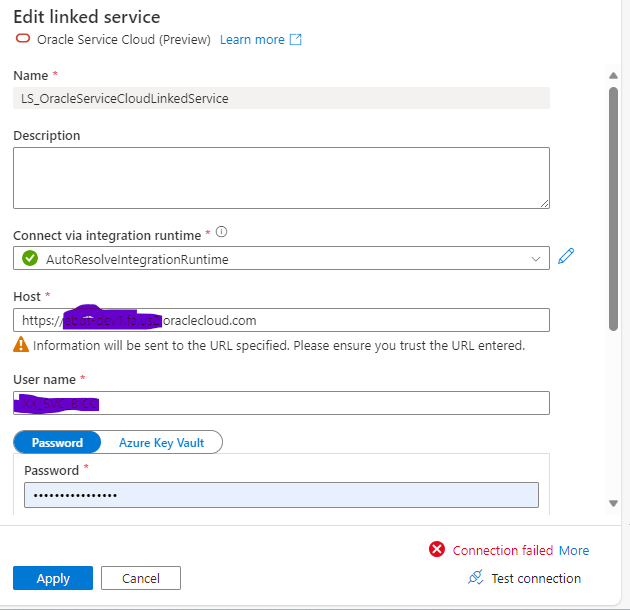Click the scrollbar down arrow

(x=613, y=503)
